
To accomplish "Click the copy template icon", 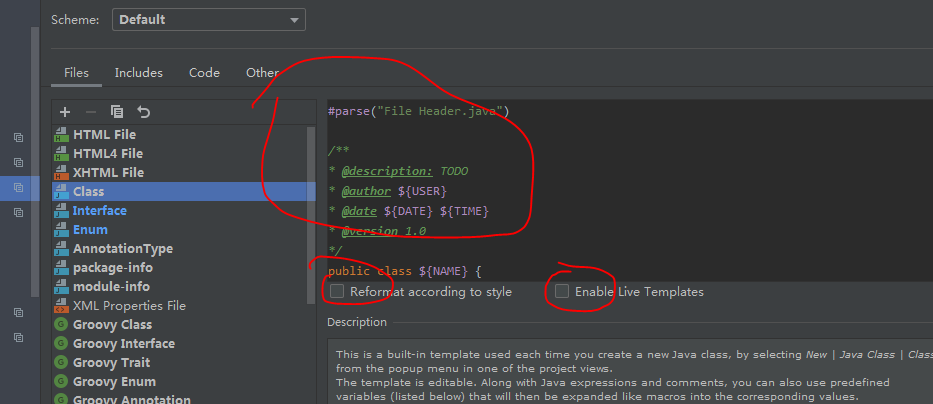I will [117, 112].
